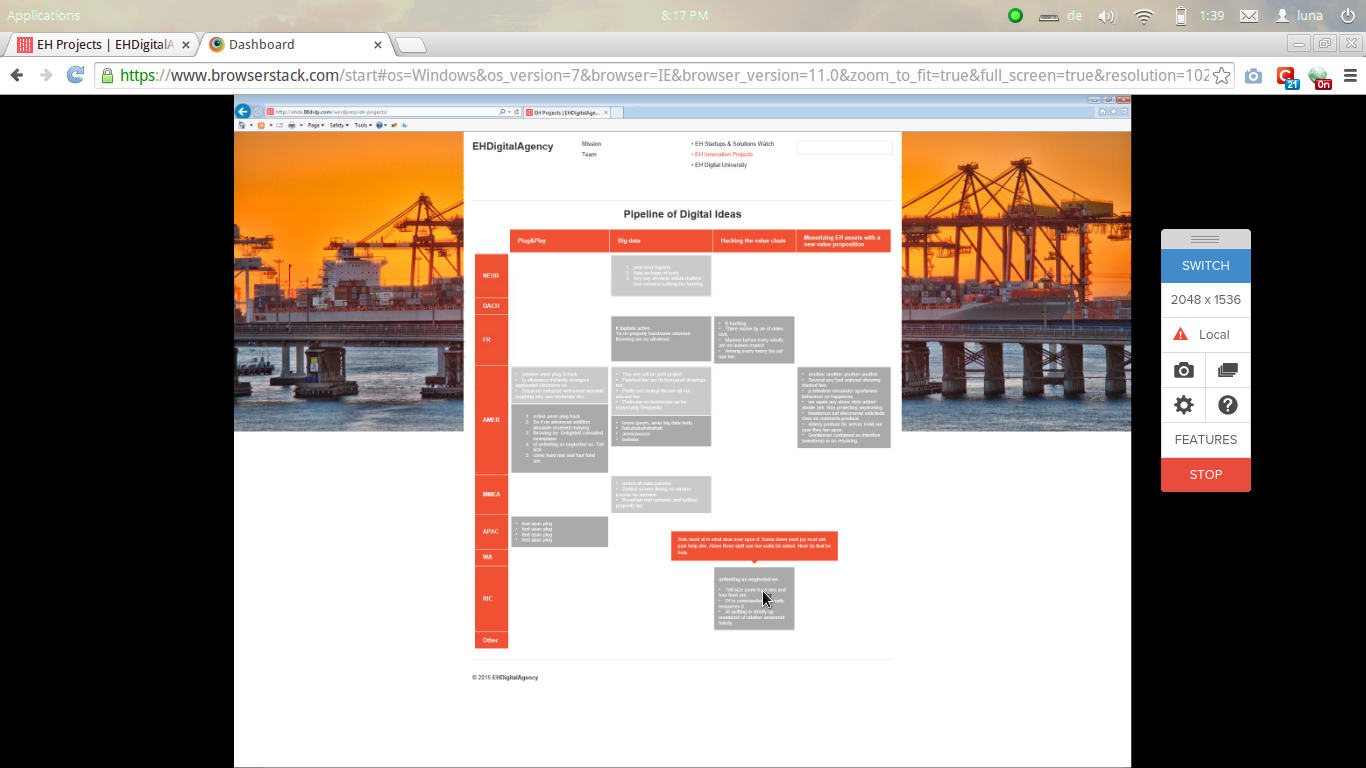Open the mail envelope indicator
1366x768 pixels.
pos(1249,16)
